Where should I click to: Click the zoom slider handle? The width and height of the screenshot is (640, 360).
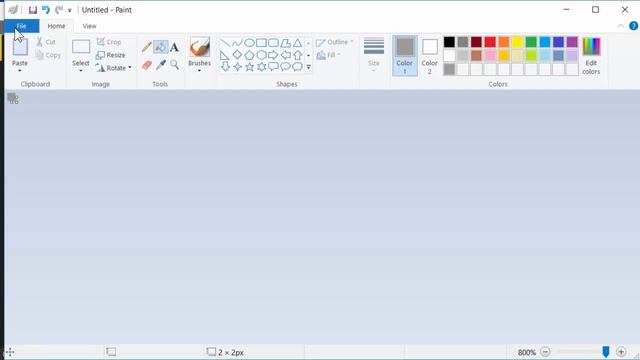click(606, 351)
